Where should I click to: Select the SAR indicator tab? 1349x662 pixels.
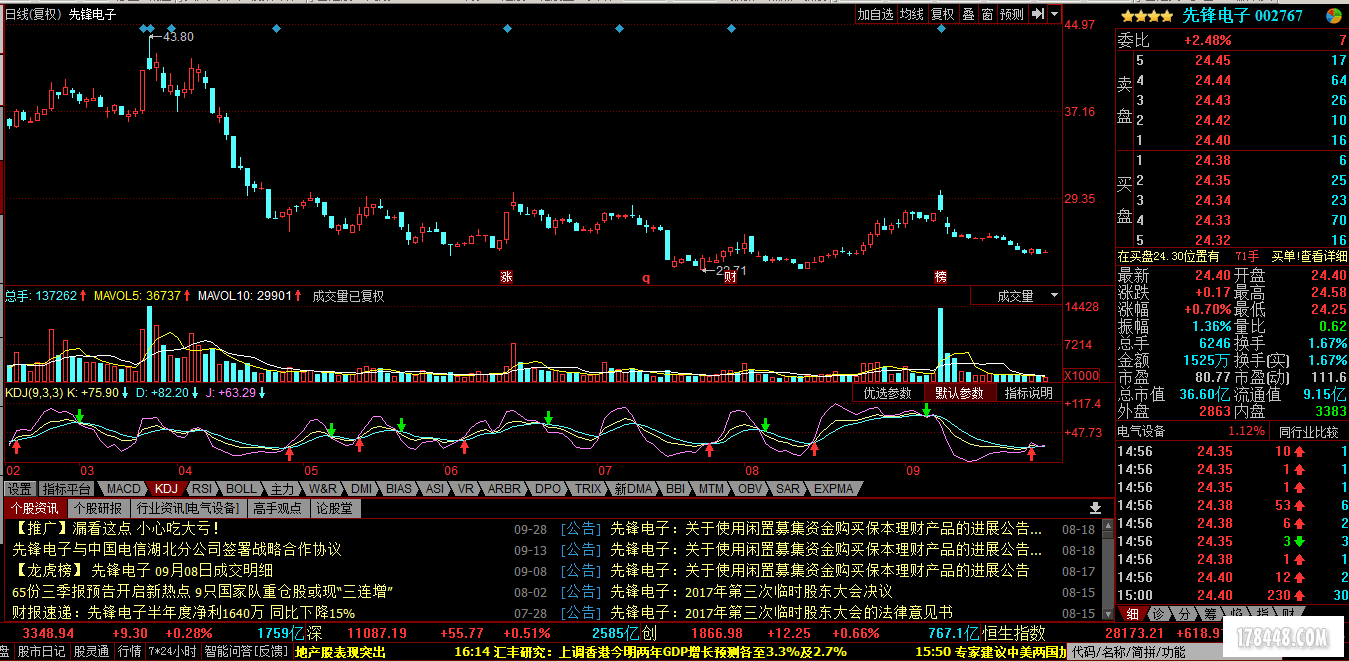[788, 489]
